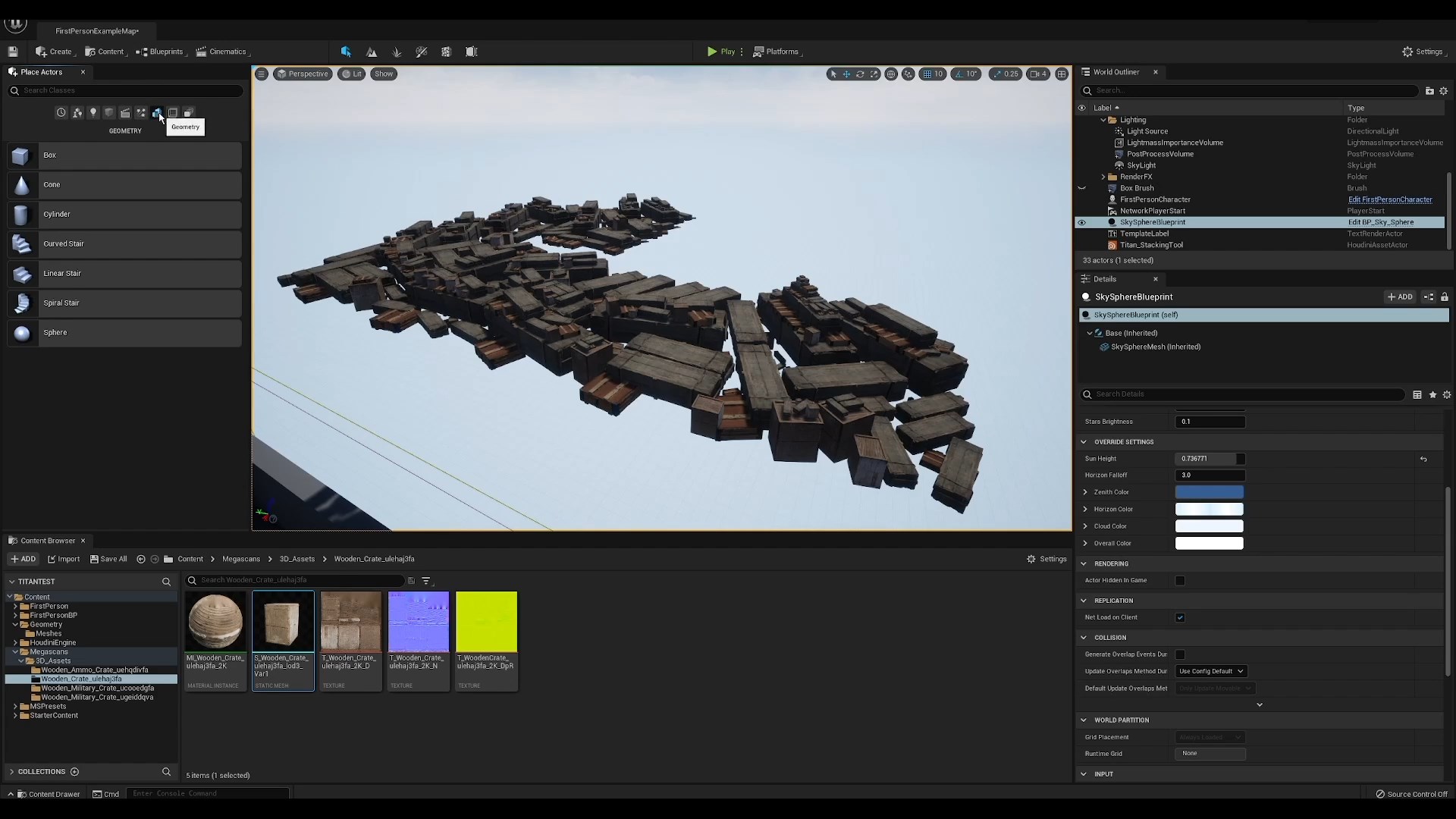The width and height of the screenshot is (1456, 819).
Task: Create new folder in World Outliner
Action: (x=1429, y=90)
